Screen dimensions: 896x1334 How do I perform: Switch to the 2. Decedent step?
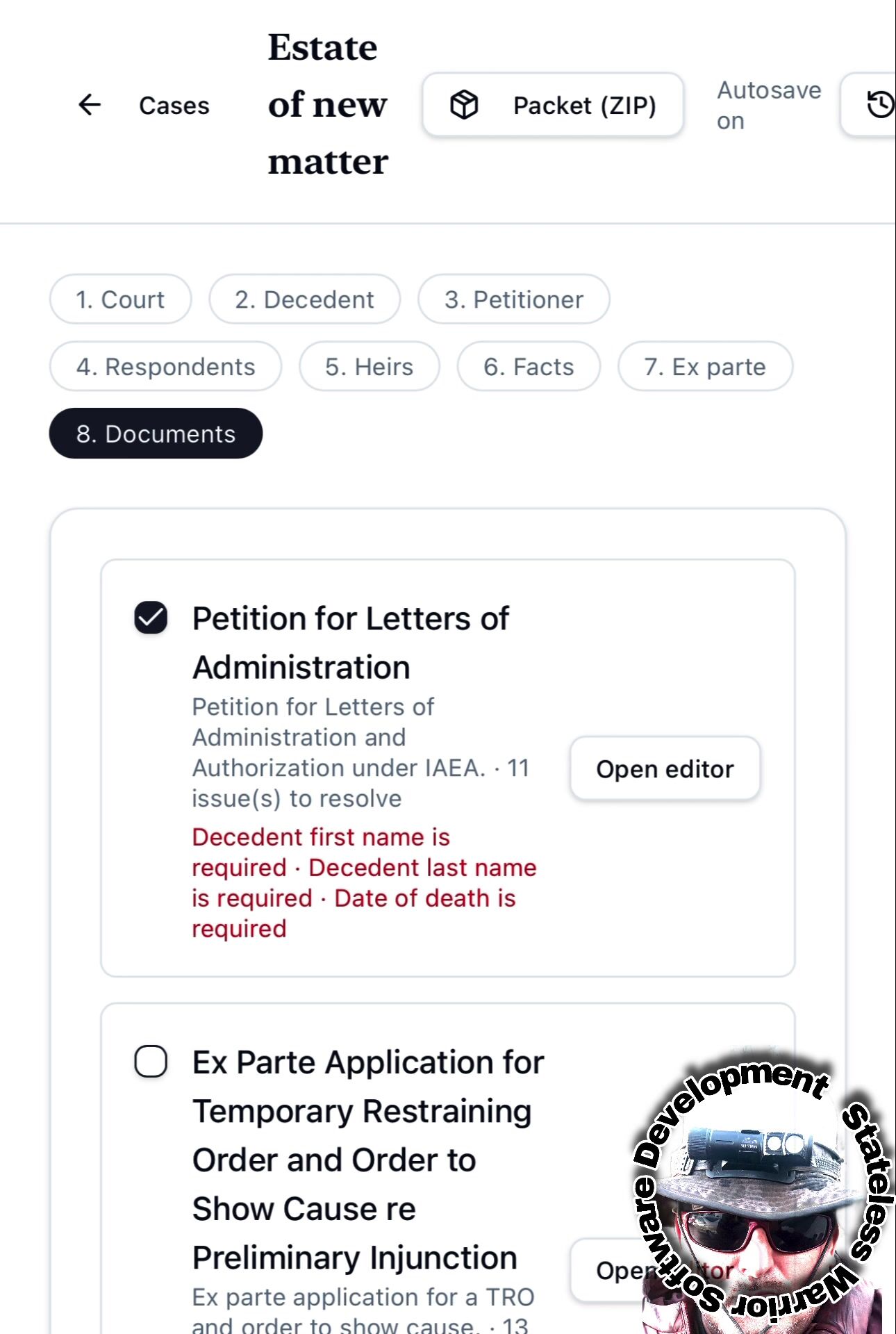[304, 299]
